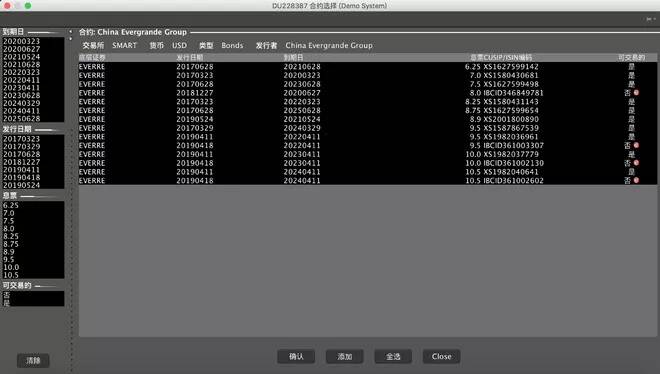Sort by the 可交易的 table column header
This screenshot has width=660, height=374.
631,58
